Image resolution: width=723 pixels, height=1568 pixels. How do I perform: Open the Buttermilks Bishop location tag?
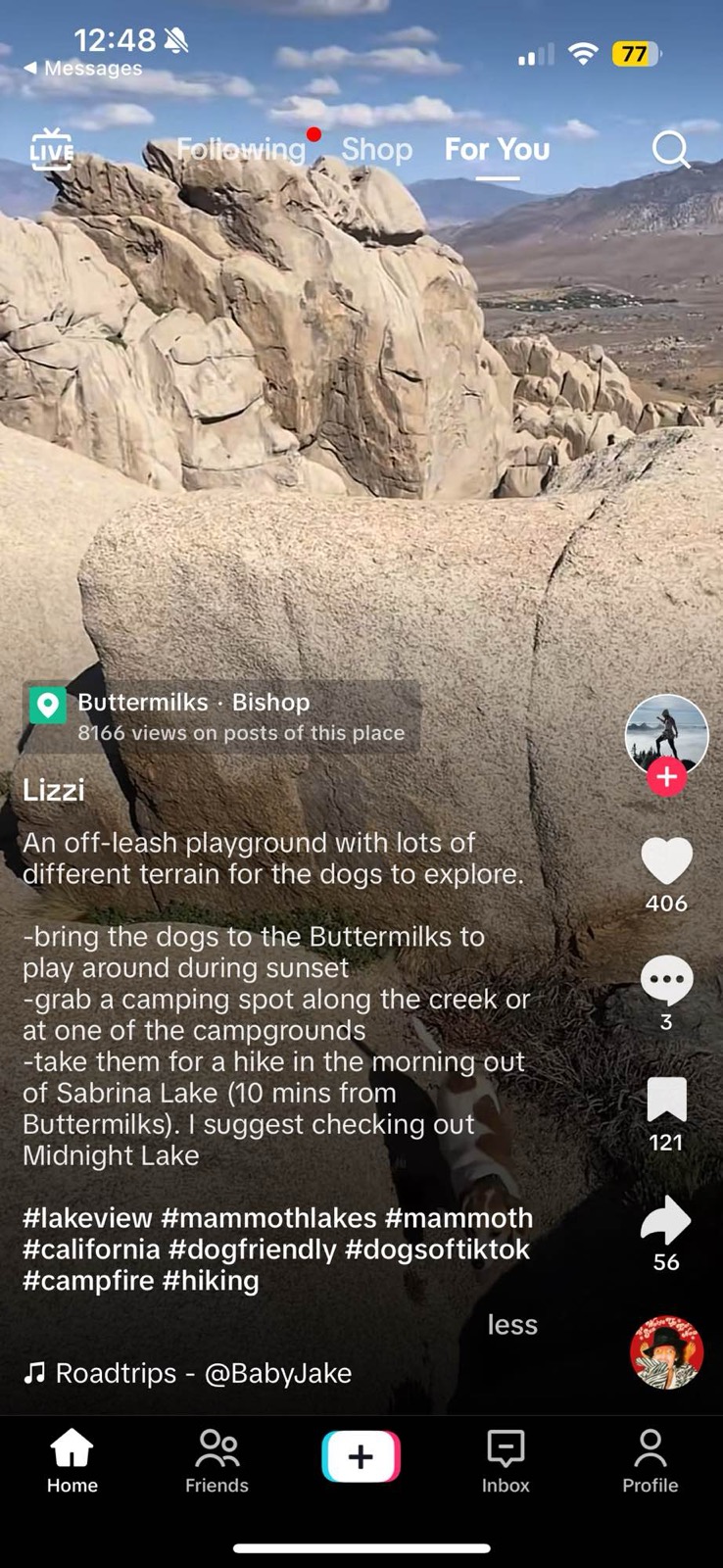pyautogui.click(x=222, y=717)
